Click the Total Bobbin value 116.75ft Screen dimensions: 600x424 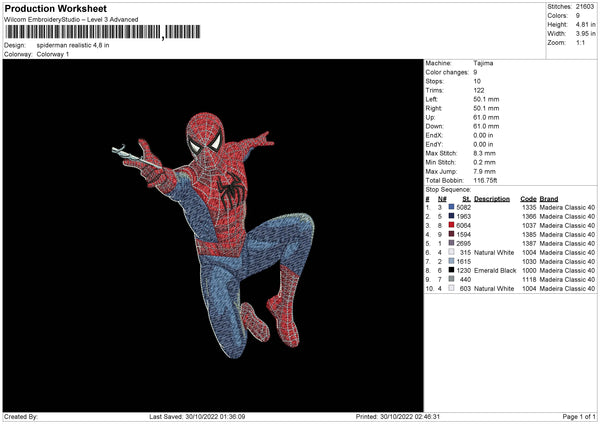pyautogui.click(x=485, y=180)
